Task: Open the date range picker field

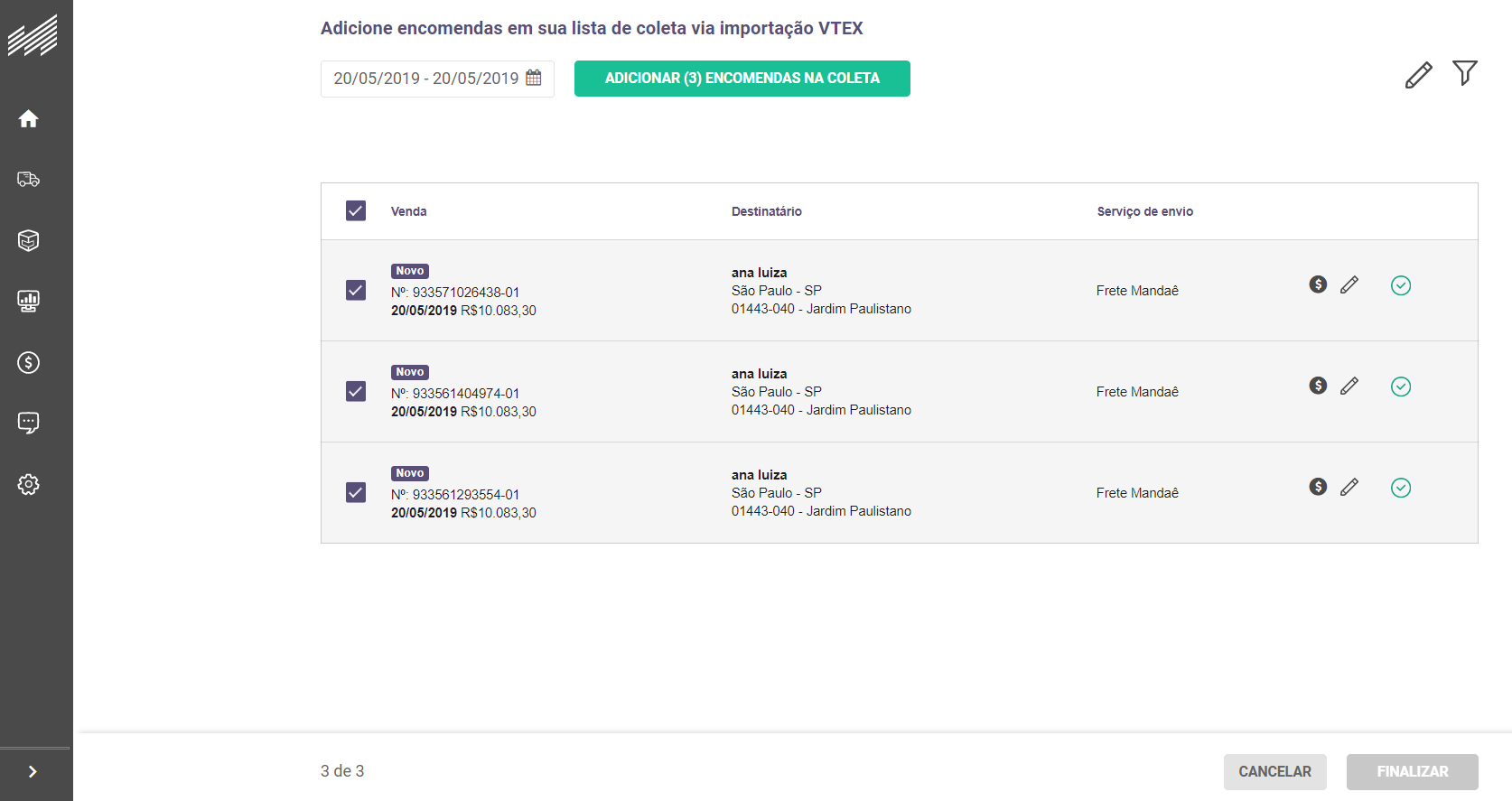Action: 437,79
